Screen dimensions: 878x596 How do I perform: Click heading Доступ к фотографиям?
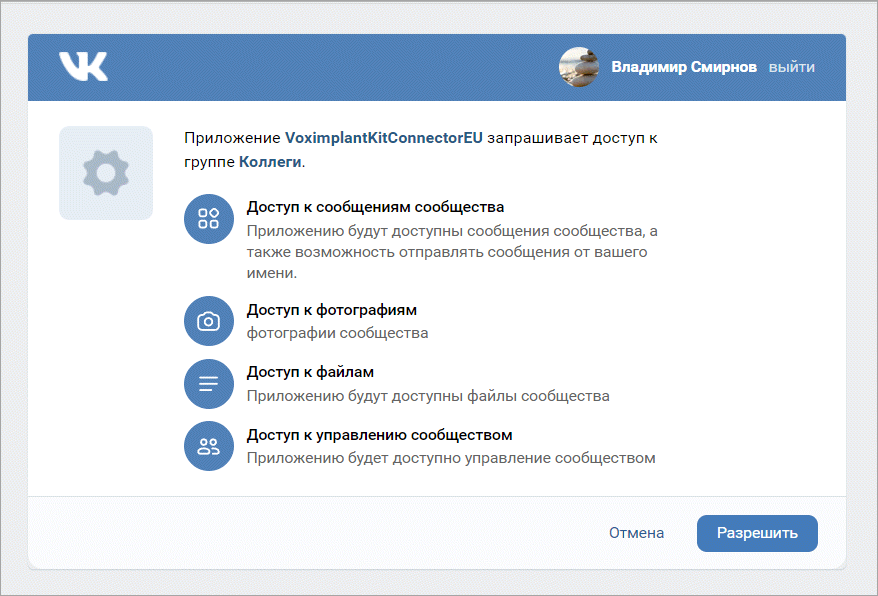click(x=331, y=310)
